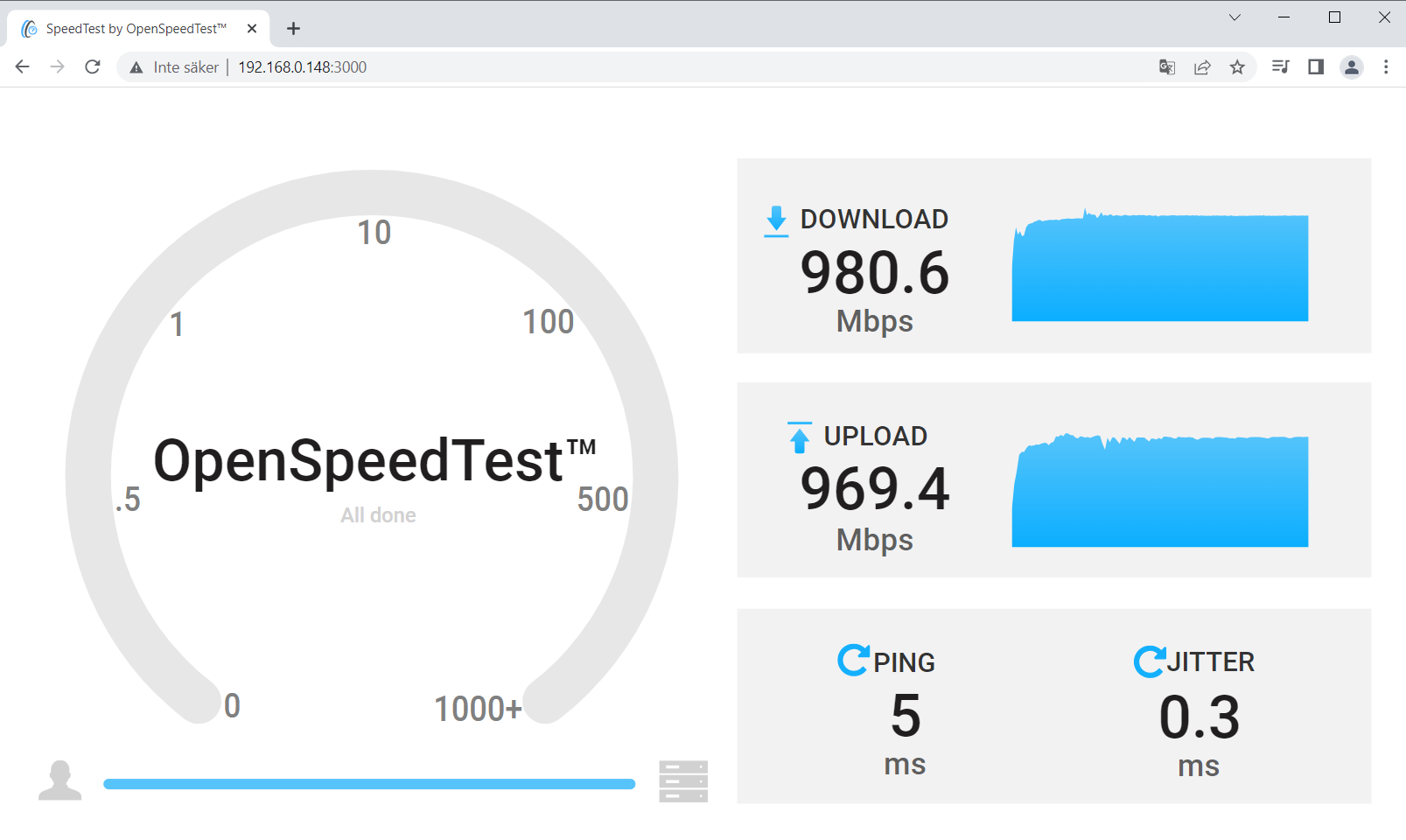This screenshot has height=840, width=1406.
Task: Click the 'Inte säker' security warning
Action: pyautogui.click(x=174, y=67)
